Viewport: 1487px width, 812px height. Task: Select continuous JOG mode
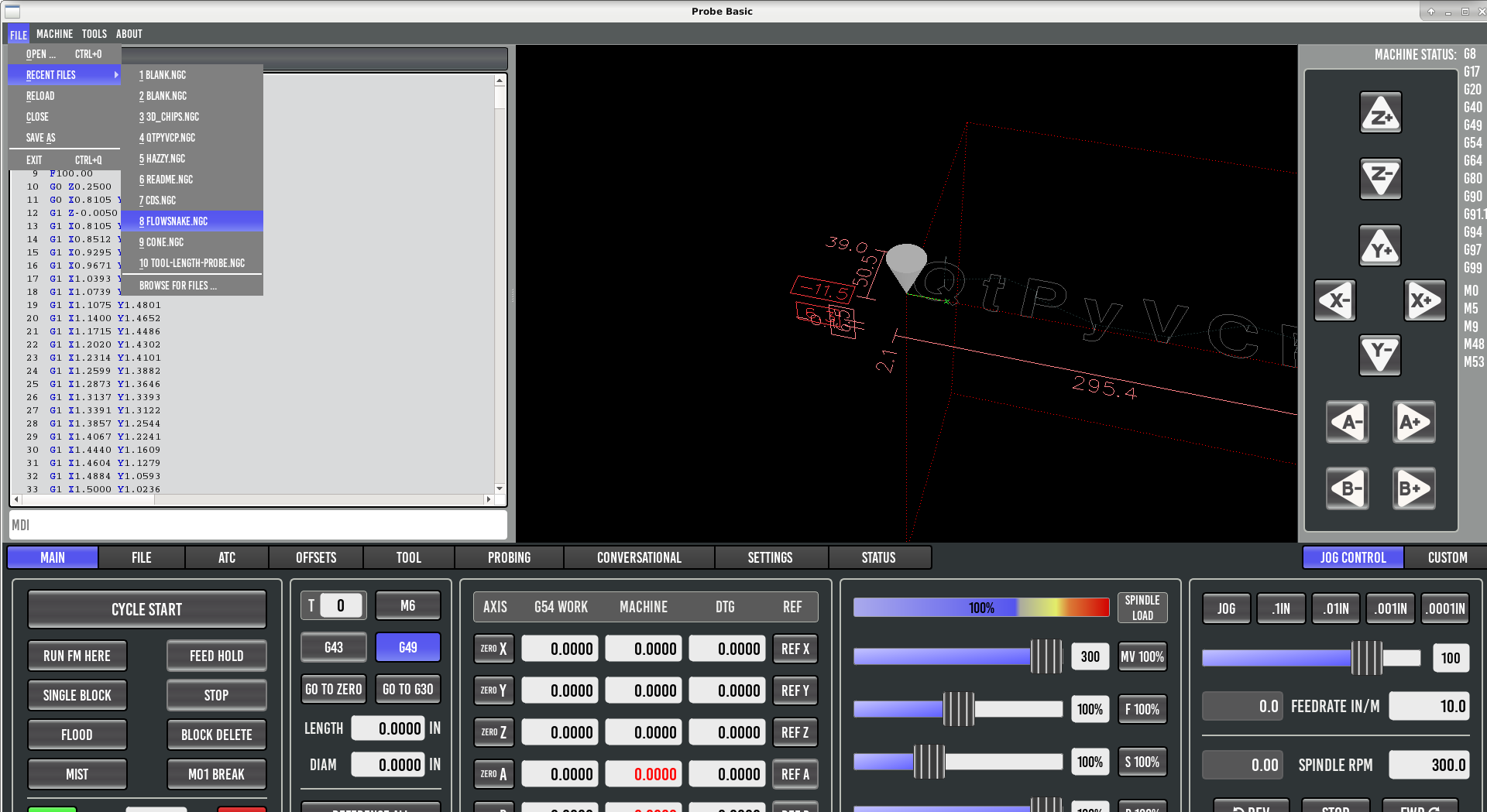[1226, 608]
